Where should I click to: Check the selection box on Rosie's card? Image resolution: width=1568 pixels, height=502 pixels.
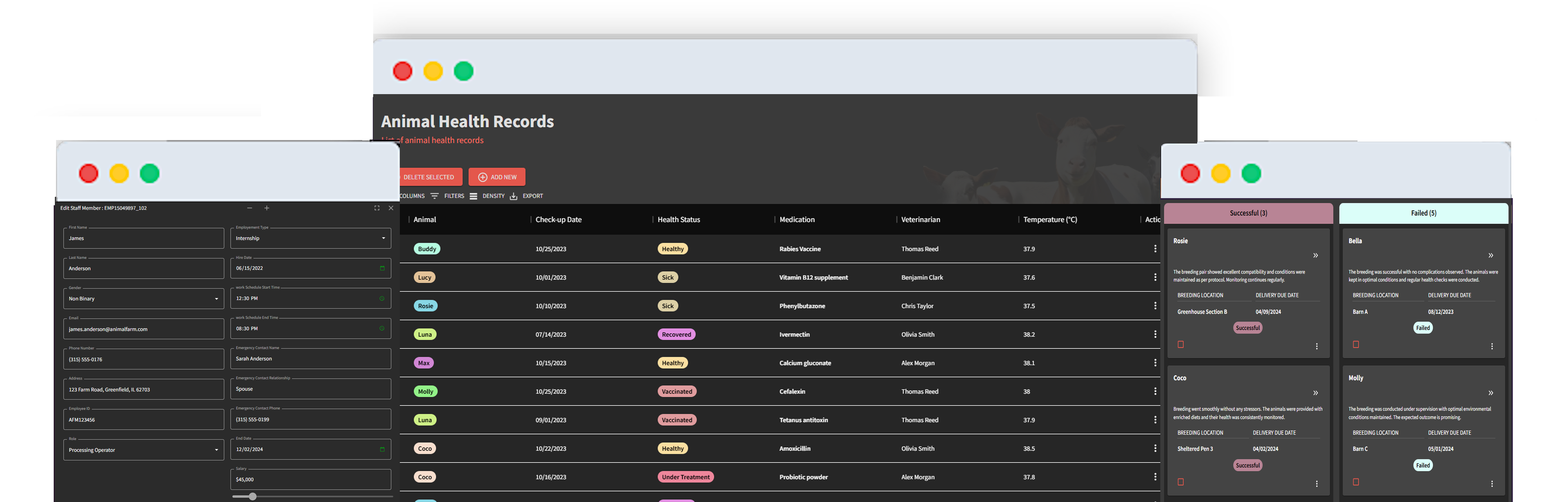tap(1180, 344)
